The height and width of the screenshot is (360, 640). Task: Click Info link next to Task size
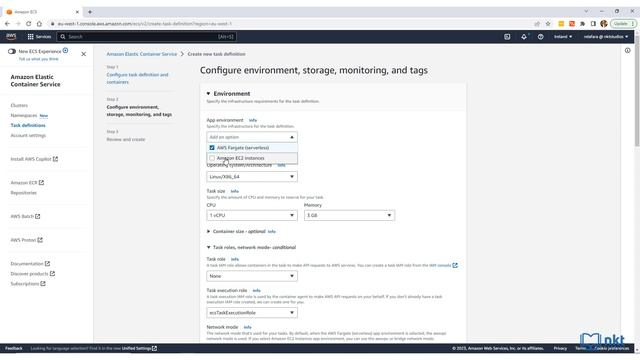234,191
